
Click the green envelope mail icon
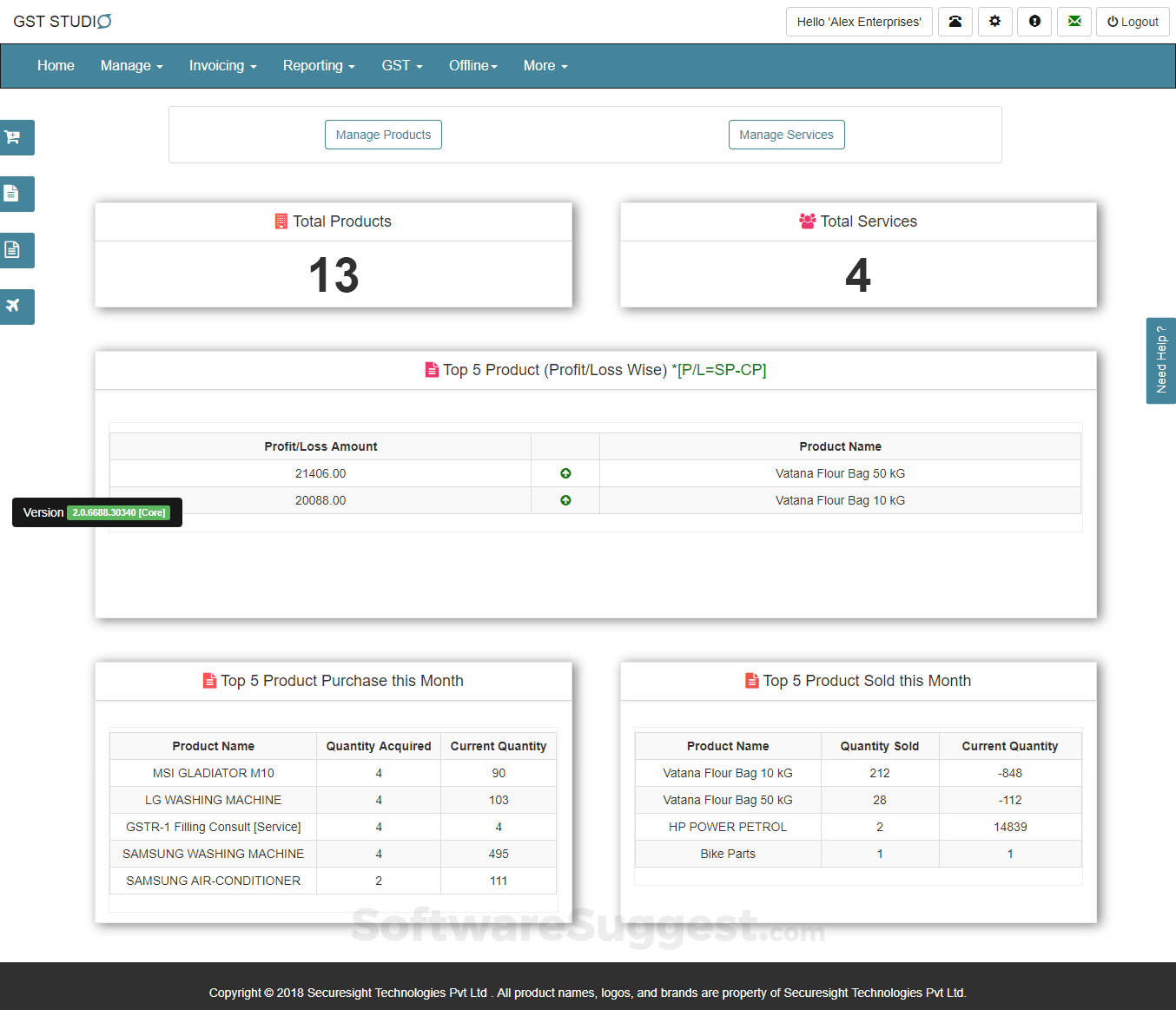[x=1074, y=22]
